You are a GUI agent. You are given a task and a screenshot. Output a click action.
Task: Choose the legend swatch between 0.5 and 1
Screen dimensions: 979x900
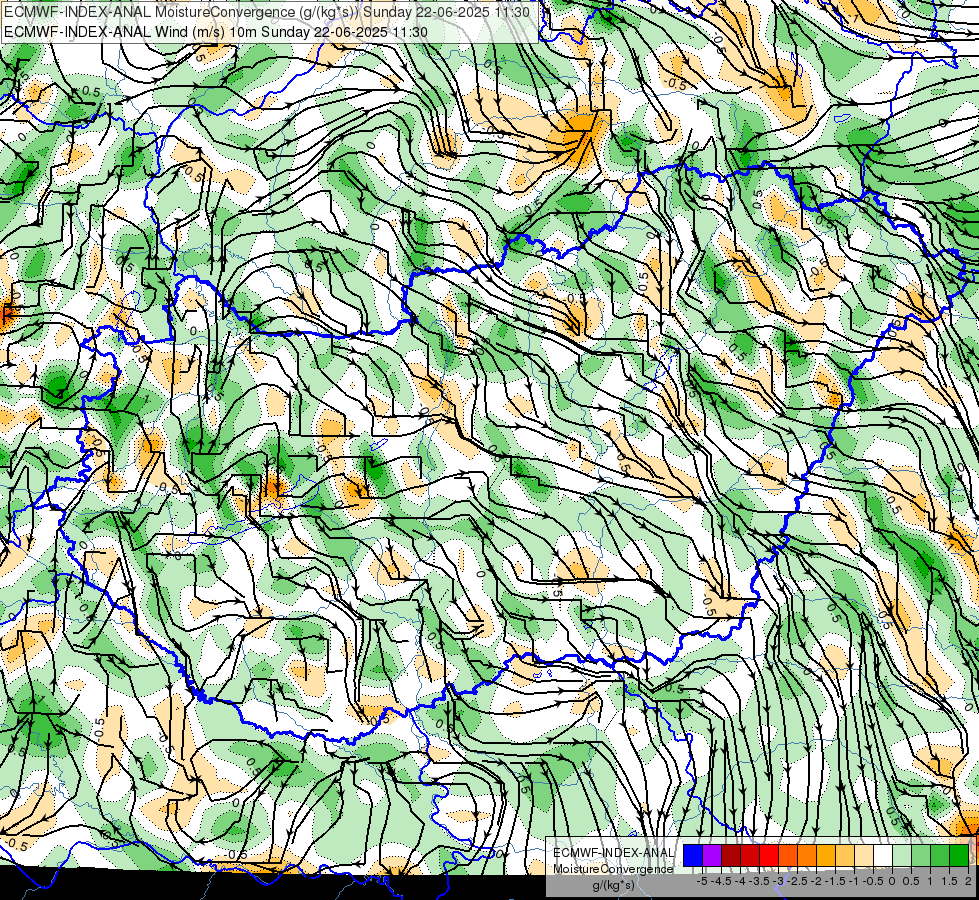[921, 856]
